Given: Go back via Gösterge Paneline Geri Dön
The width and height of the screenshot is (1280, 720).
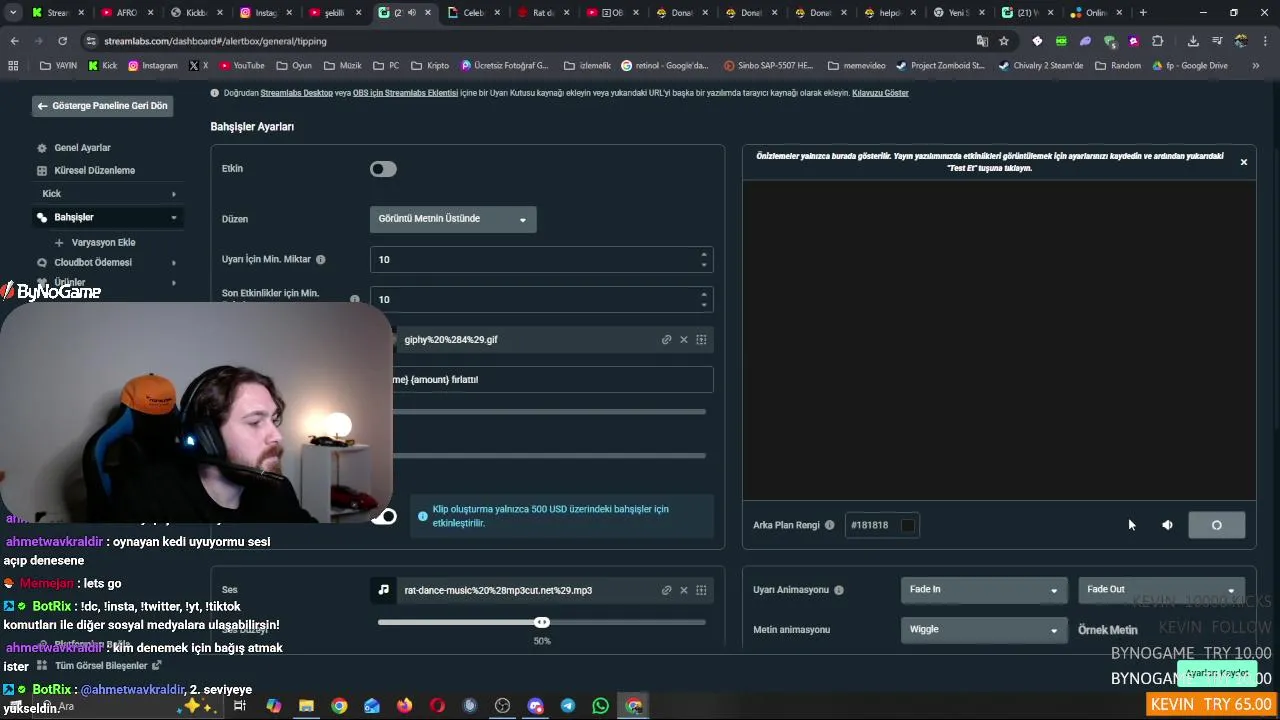Looking at the screenshot, I should (x=102, y=106).
